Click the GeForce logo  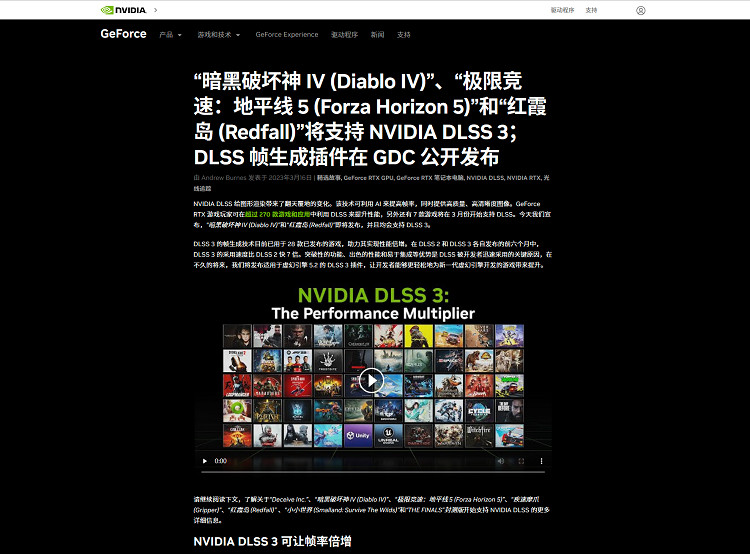(x=123, y=34)
